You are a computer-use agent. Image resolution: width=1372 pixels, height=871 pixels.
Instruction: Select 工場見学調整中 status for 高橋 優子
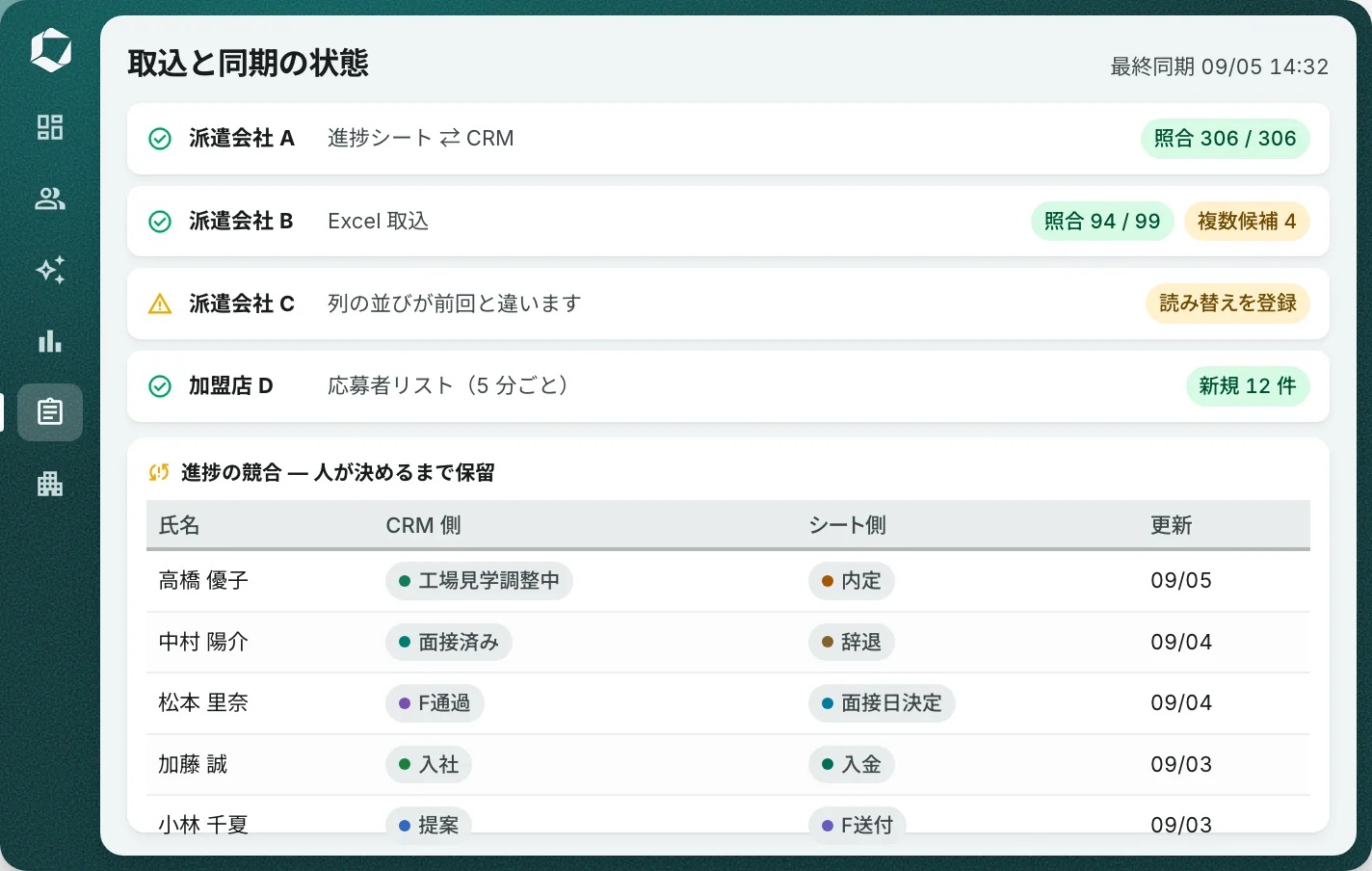pos(479,581)
